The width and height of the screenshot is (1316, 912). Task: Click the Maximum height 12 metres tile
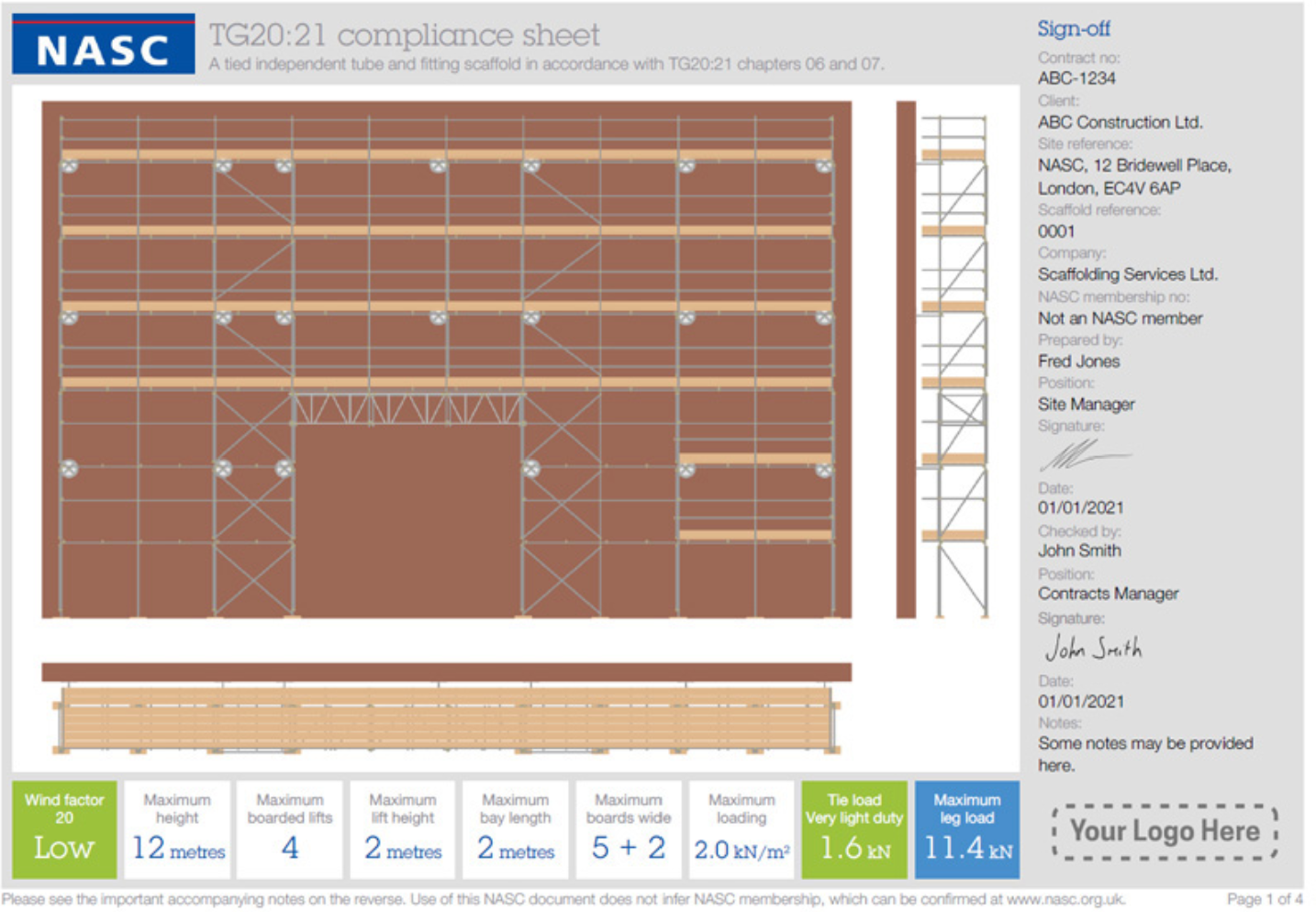177,829
